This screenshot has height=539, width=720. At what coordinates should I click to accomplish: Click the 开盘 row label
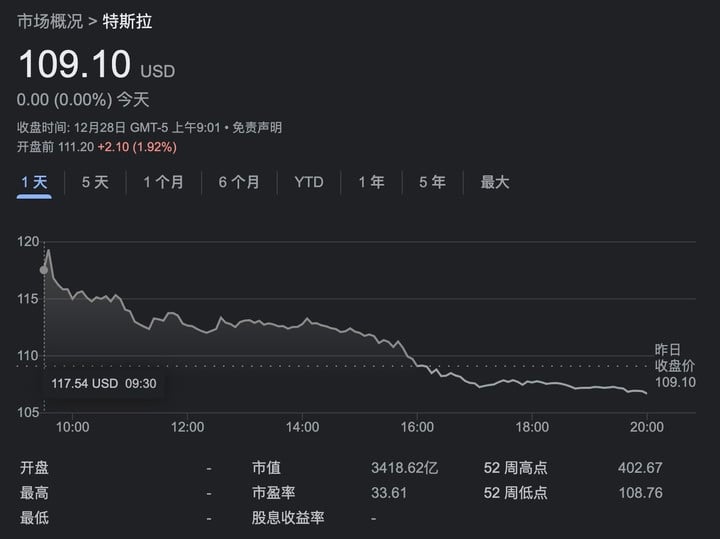34,468
